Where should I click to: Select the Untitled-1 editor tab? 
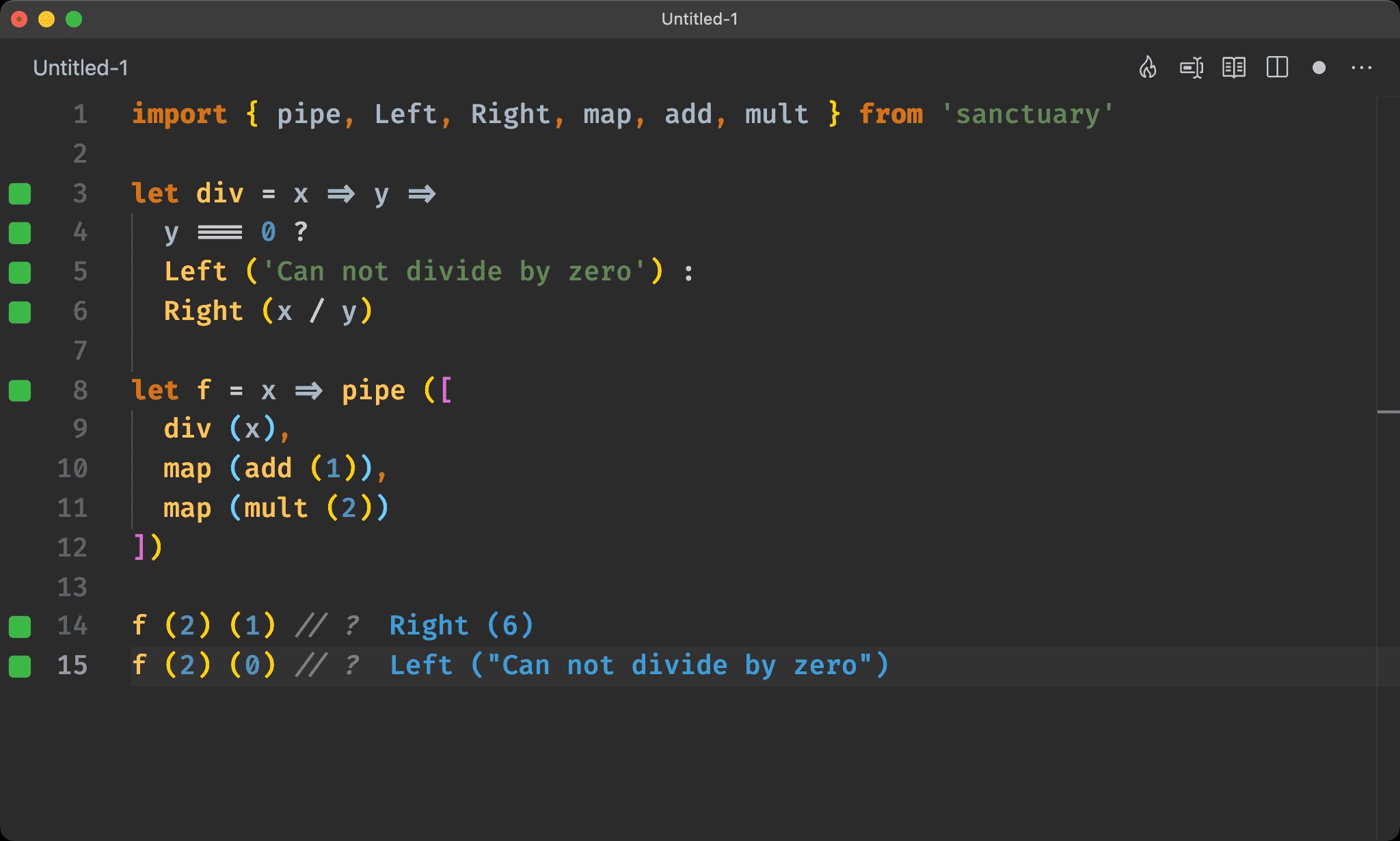point(81,68)
